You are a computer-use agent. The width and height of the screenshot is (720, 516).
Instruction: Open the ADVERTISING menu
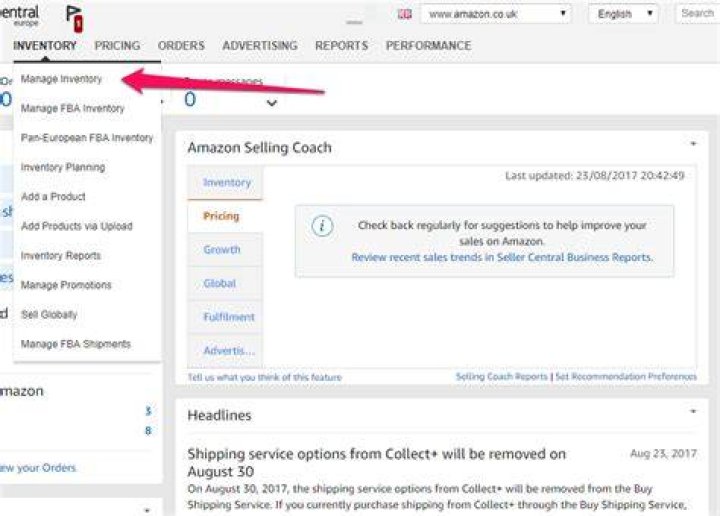coord(260,46)
